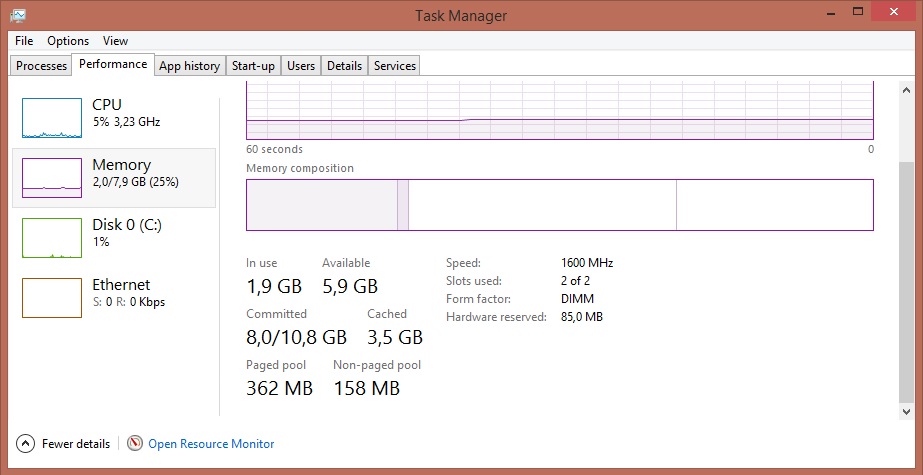The image size is (923, 475).
Task: Click the Standby segment of memory composition
Action: pyautogui.click(x=542, y=205)
